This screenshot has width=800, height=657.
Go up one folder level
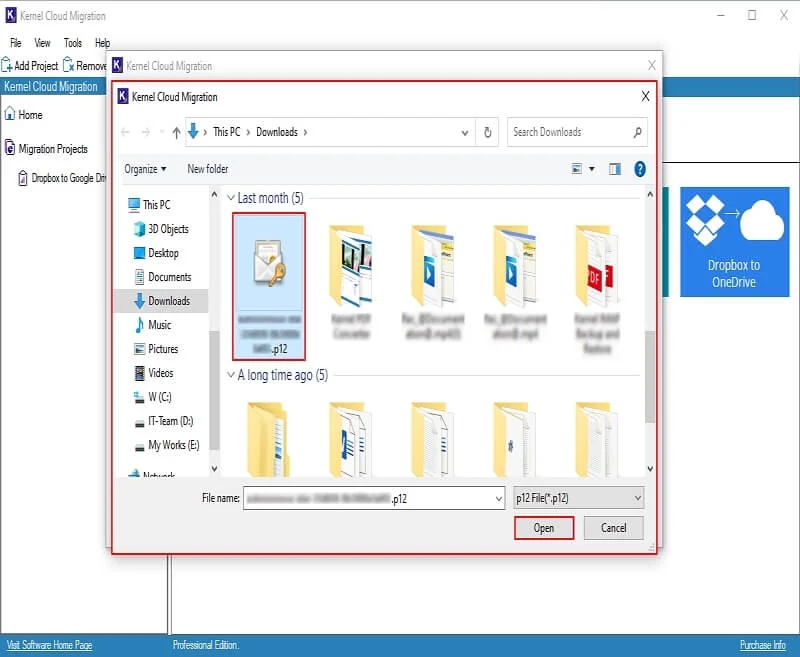pos(177,133)
